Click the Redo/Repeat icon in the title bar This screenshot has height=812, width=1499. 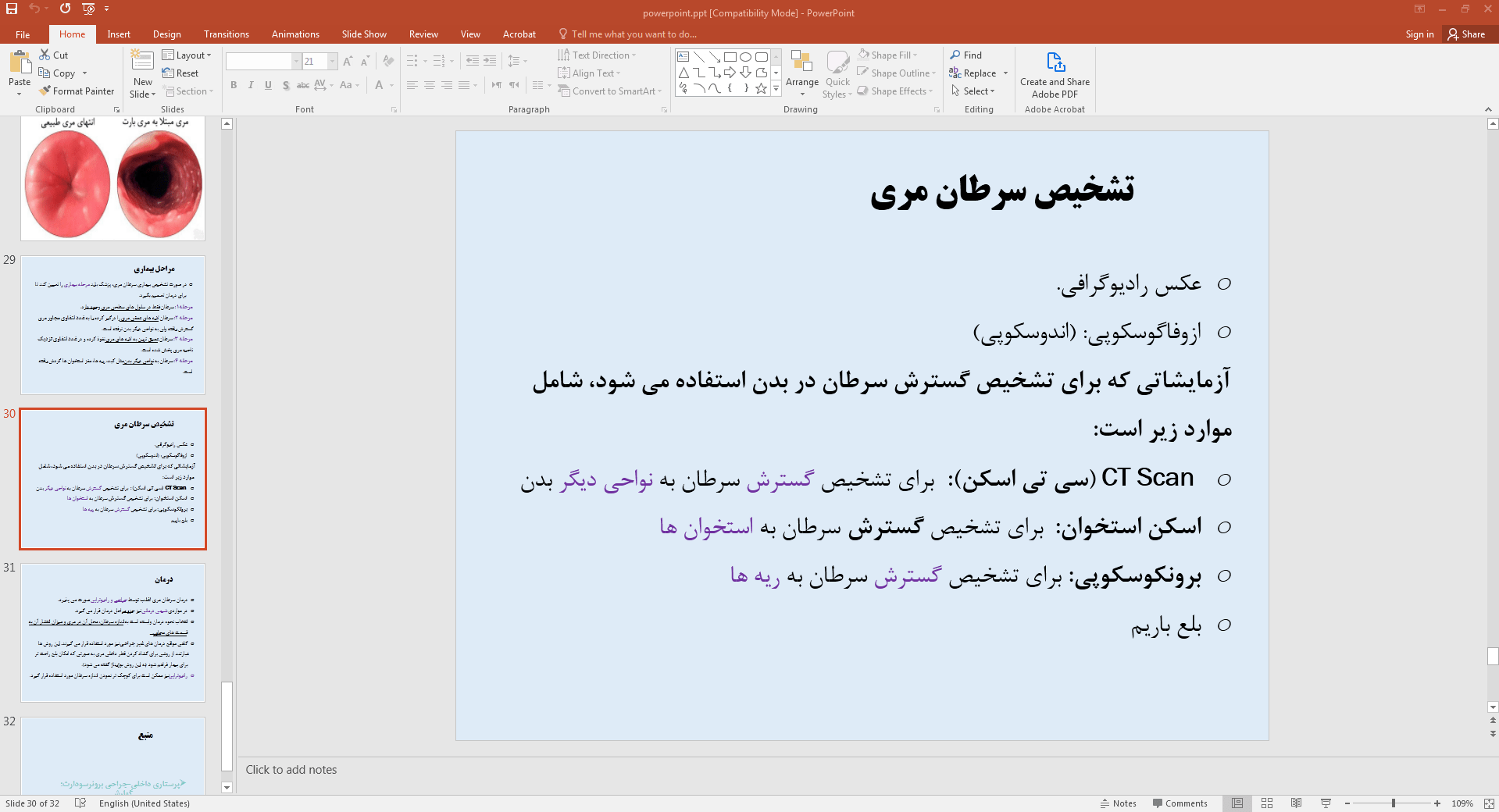click(65, 9)
